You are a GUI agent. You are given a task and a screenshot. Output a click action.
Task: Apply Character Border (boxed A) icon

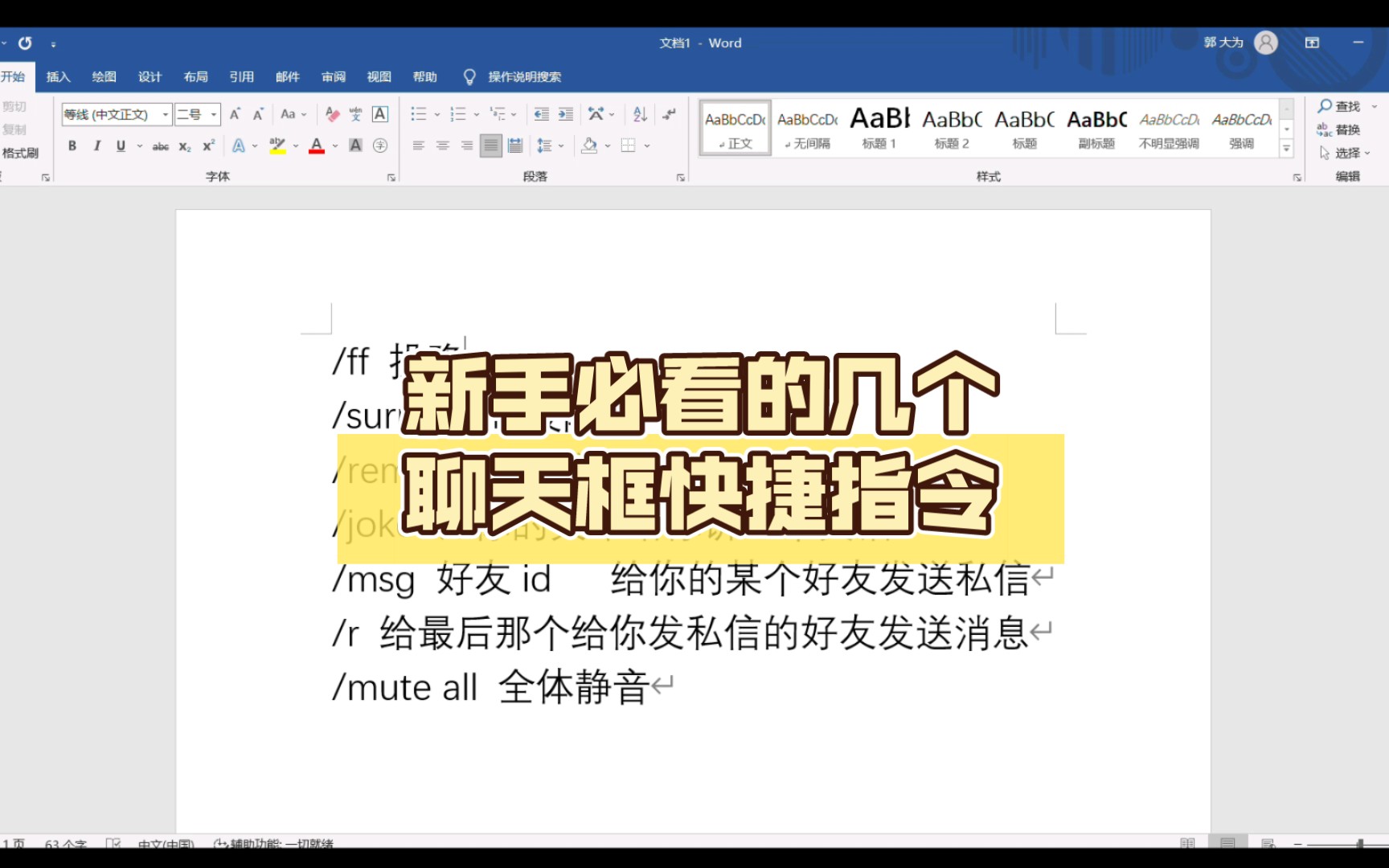coord(380,114)
